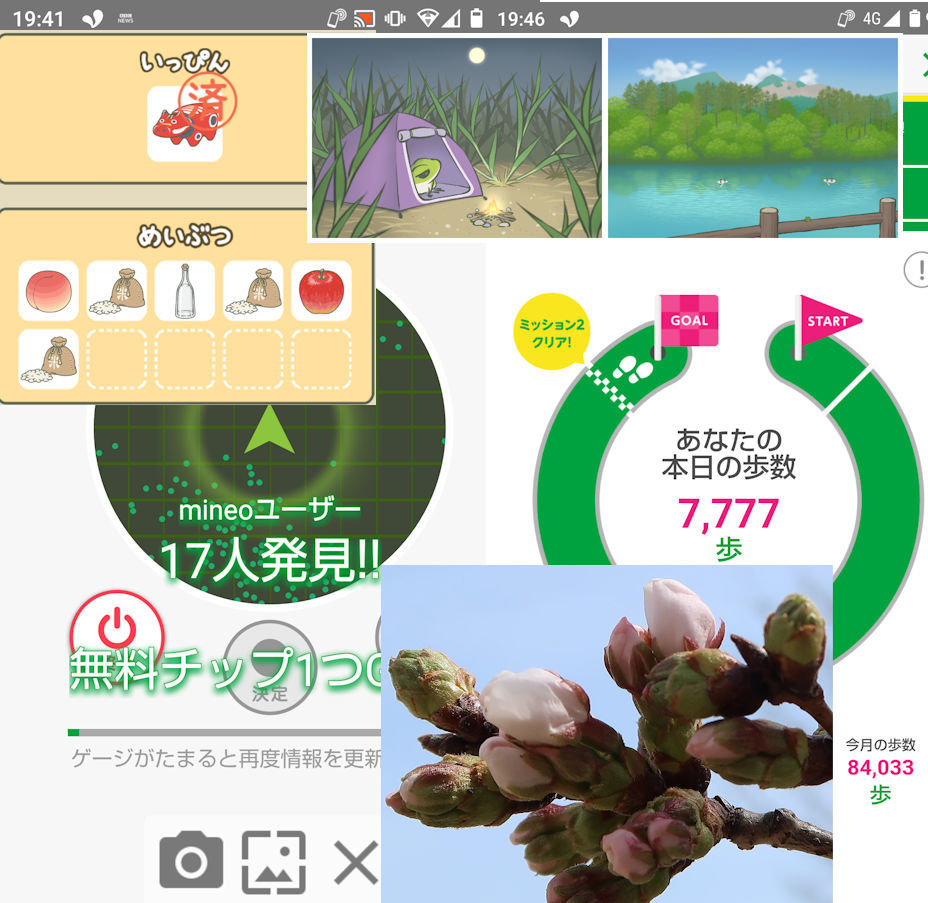Image resolution: width=928 pixels, height=903 pixels.
Task: Select the rice sack beside the apple
Action: [x=253, y=291]
